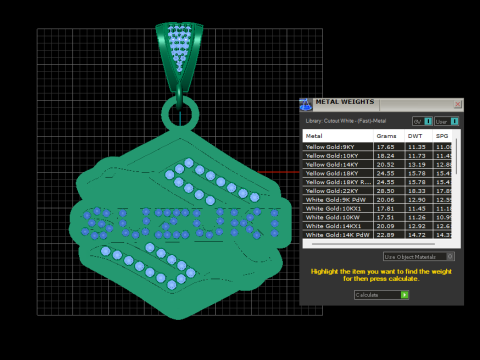This screenshot has width=480, height=360.
Task: Click the 12.92 DWT value
Action: 417,226
